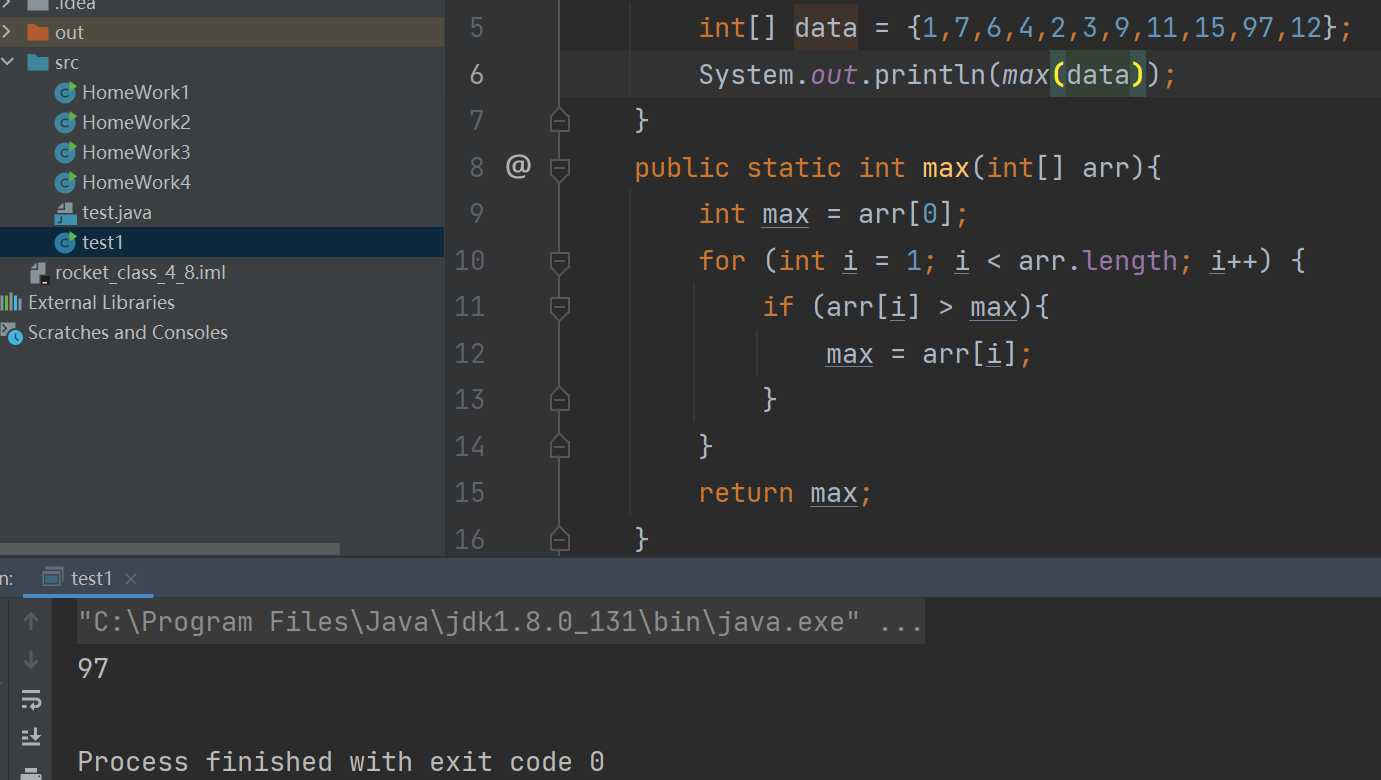Click the test.java file icon
This screenshot has height=780, width=1381.
(x=66, y=212)
